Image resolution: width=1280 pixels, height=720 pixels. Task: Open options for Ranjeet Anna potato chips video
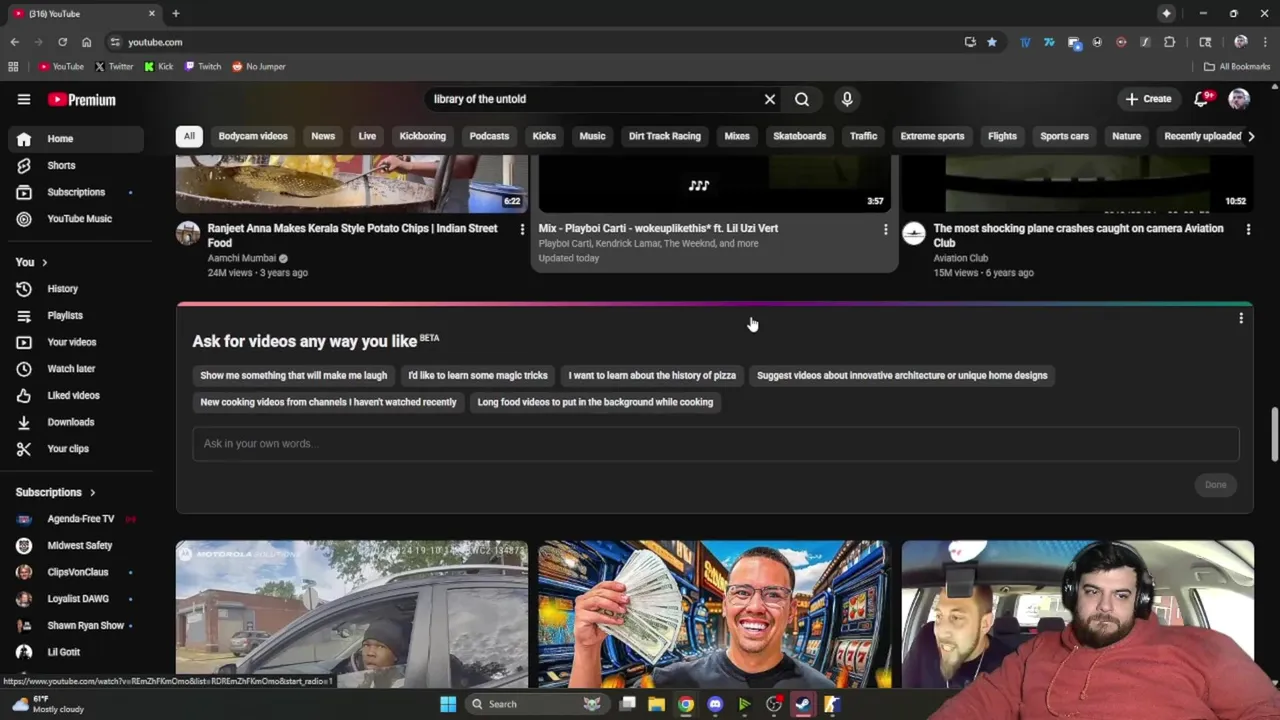[522, 229]
